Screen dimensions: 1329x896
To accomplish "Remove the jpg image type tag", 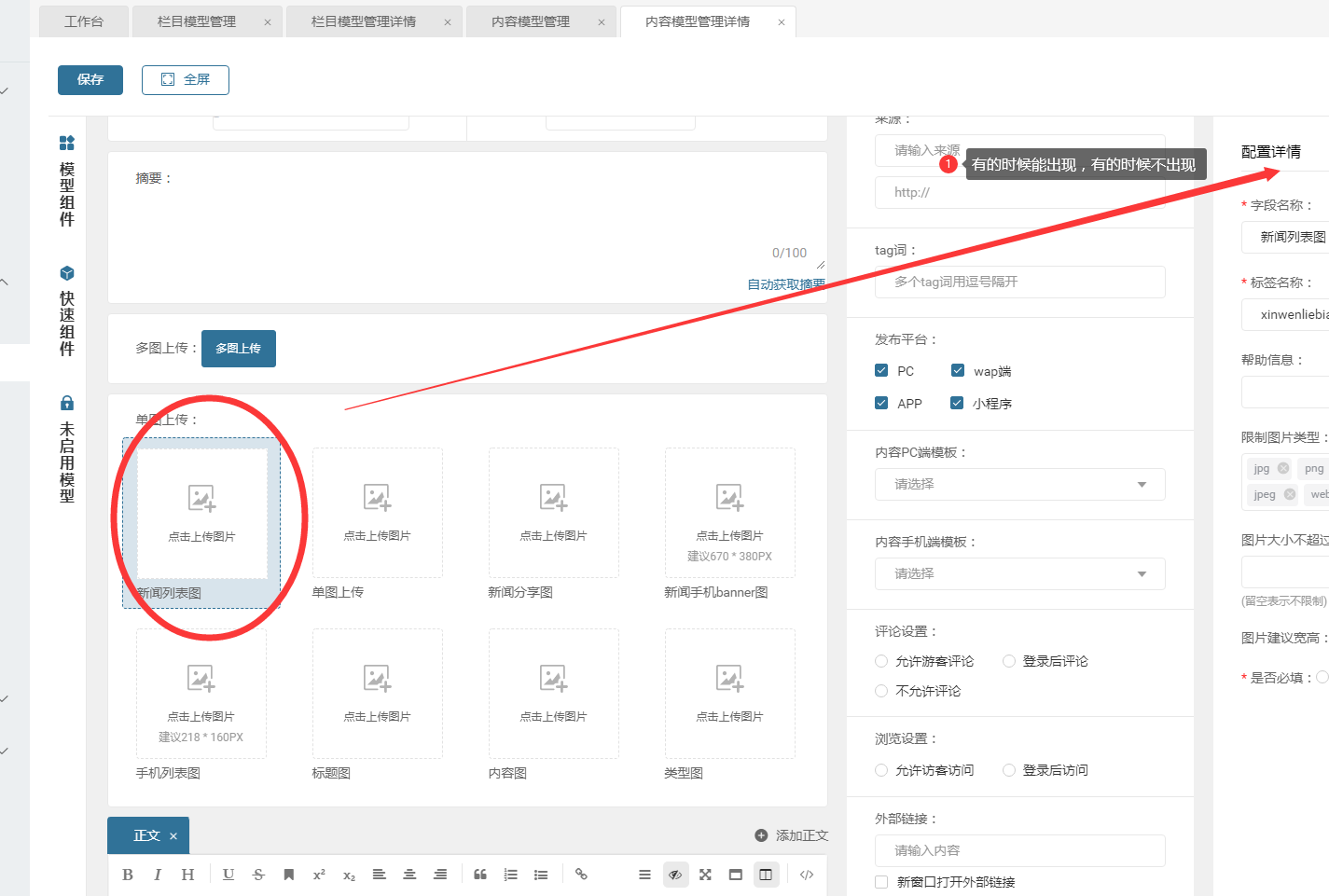I will click(1283, 468).
